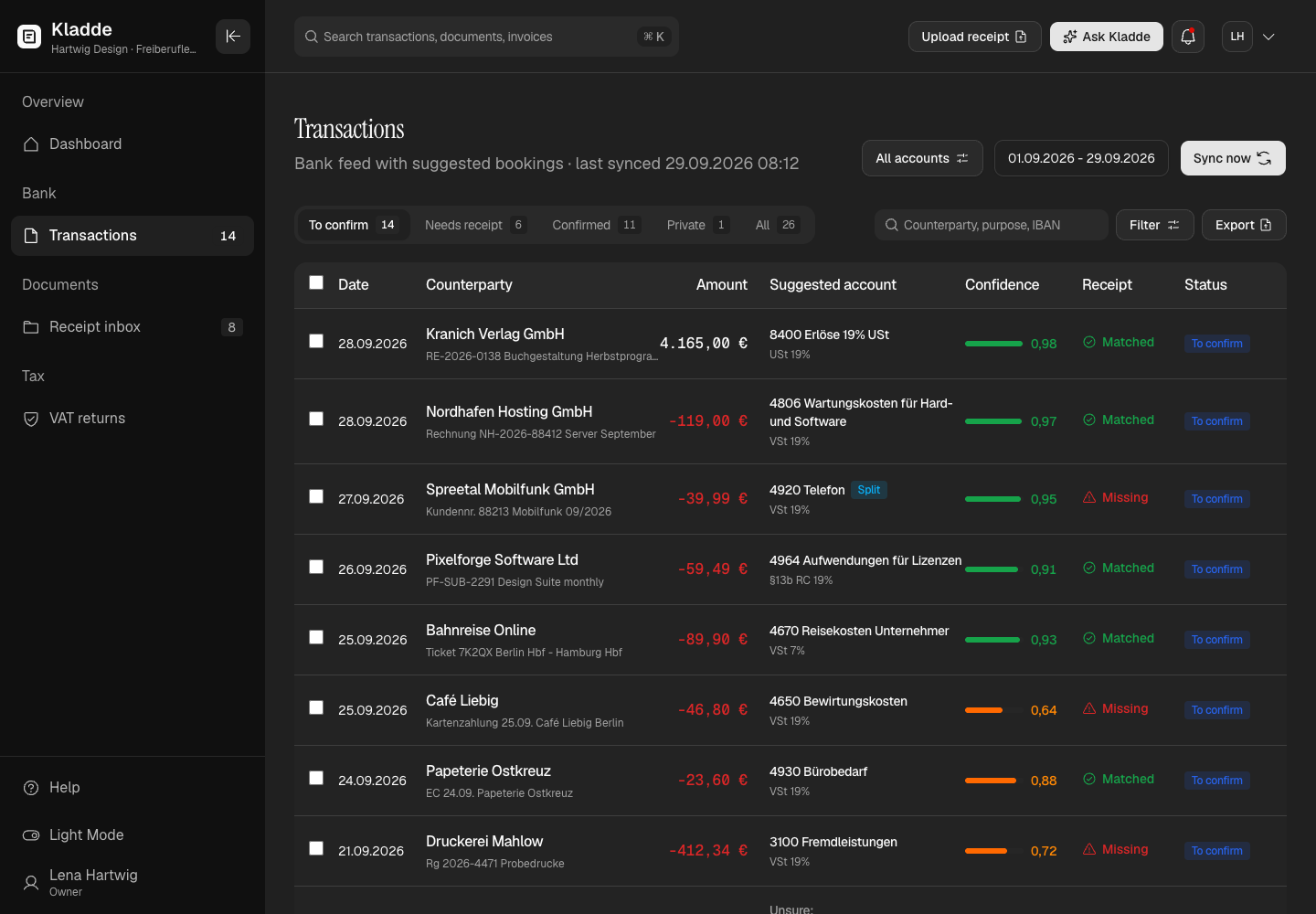Click the LH avatar

pos(1237,37)
